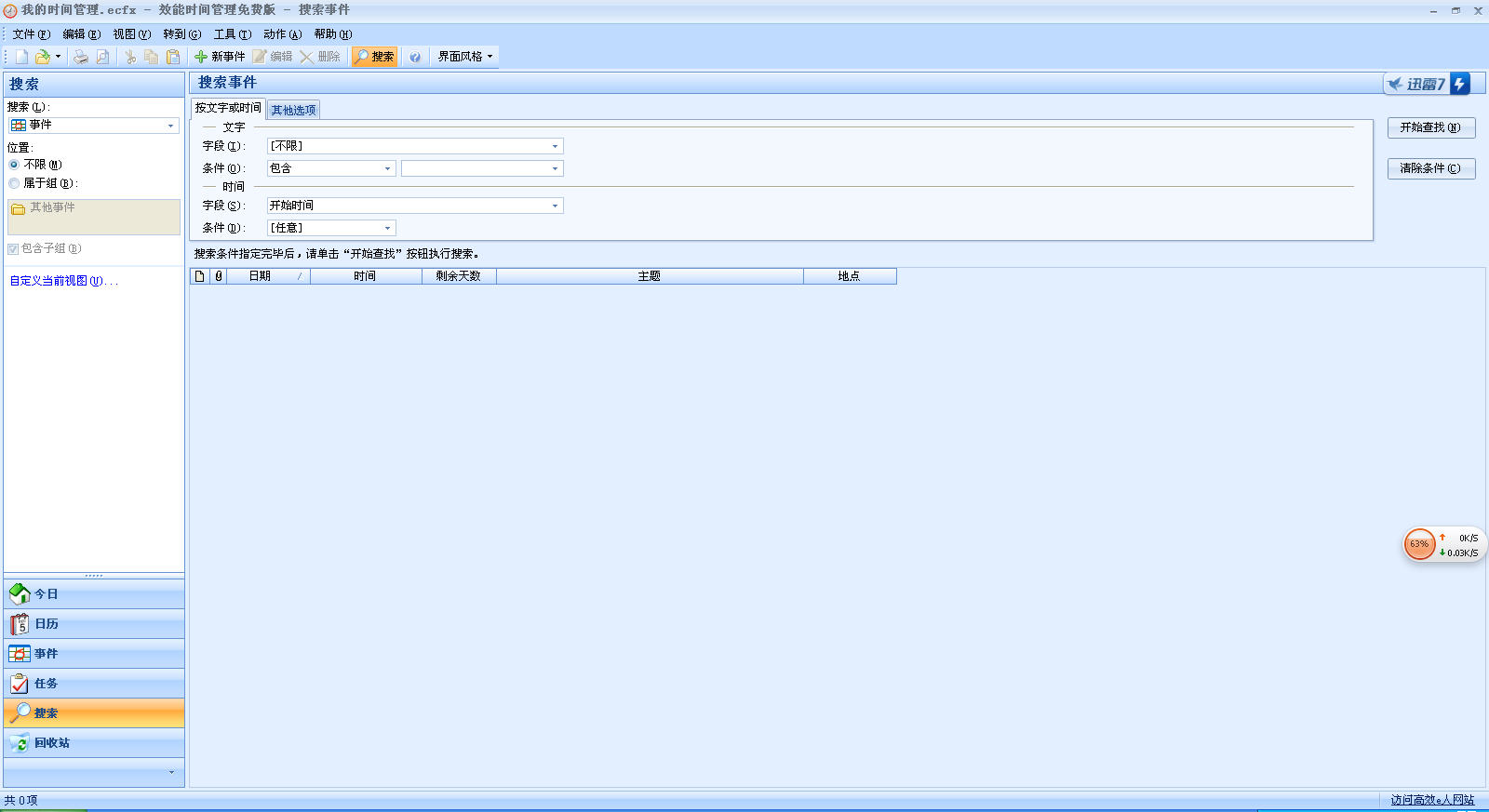
Task: Open the 视图(V) menu
Action: pos(132,34)
